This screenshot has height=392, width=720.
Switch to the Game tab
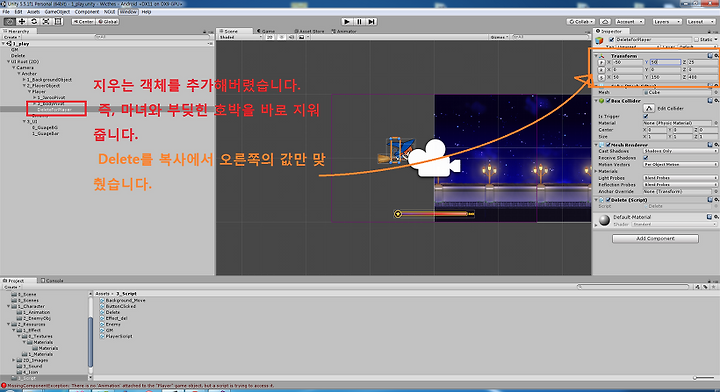(x=266, y=31)
